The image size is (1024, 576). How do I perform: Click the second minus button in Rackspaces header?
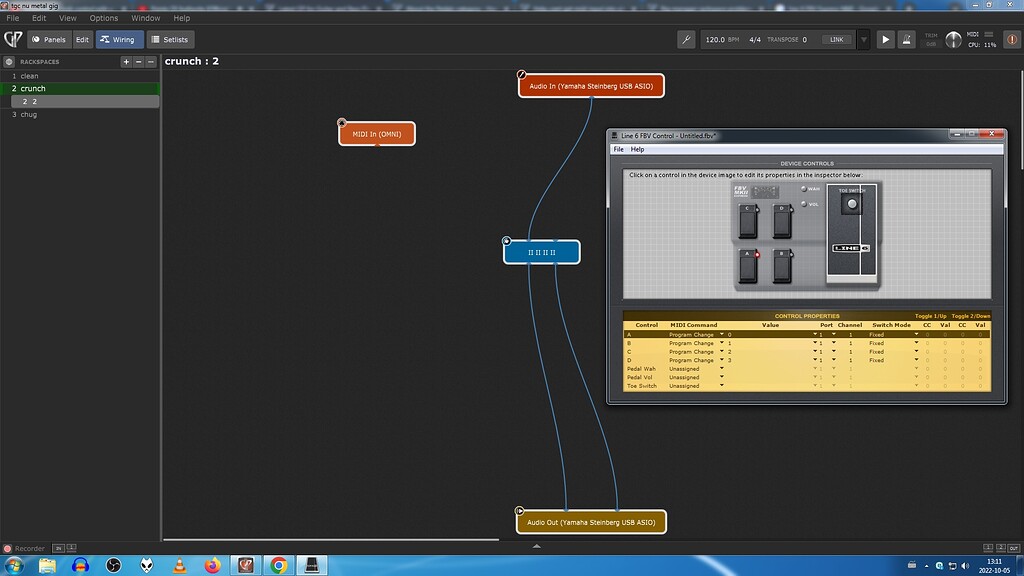151,61
